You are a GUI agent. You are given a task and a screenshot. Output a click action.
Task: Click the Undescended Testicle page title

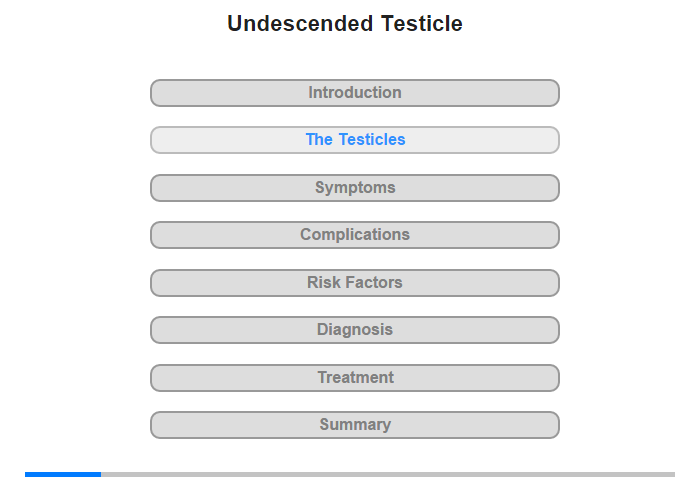point(345,24)
